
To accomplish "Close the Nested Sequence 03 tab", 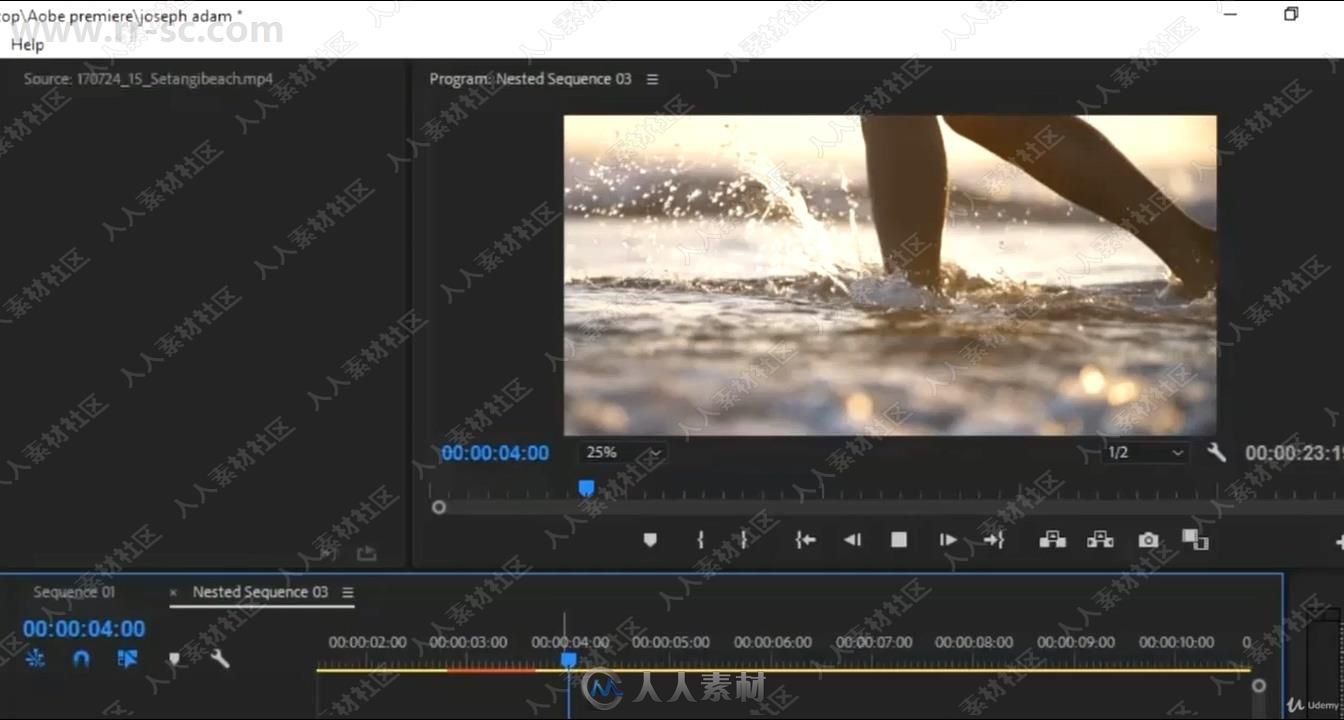I will tap(173, 592).
